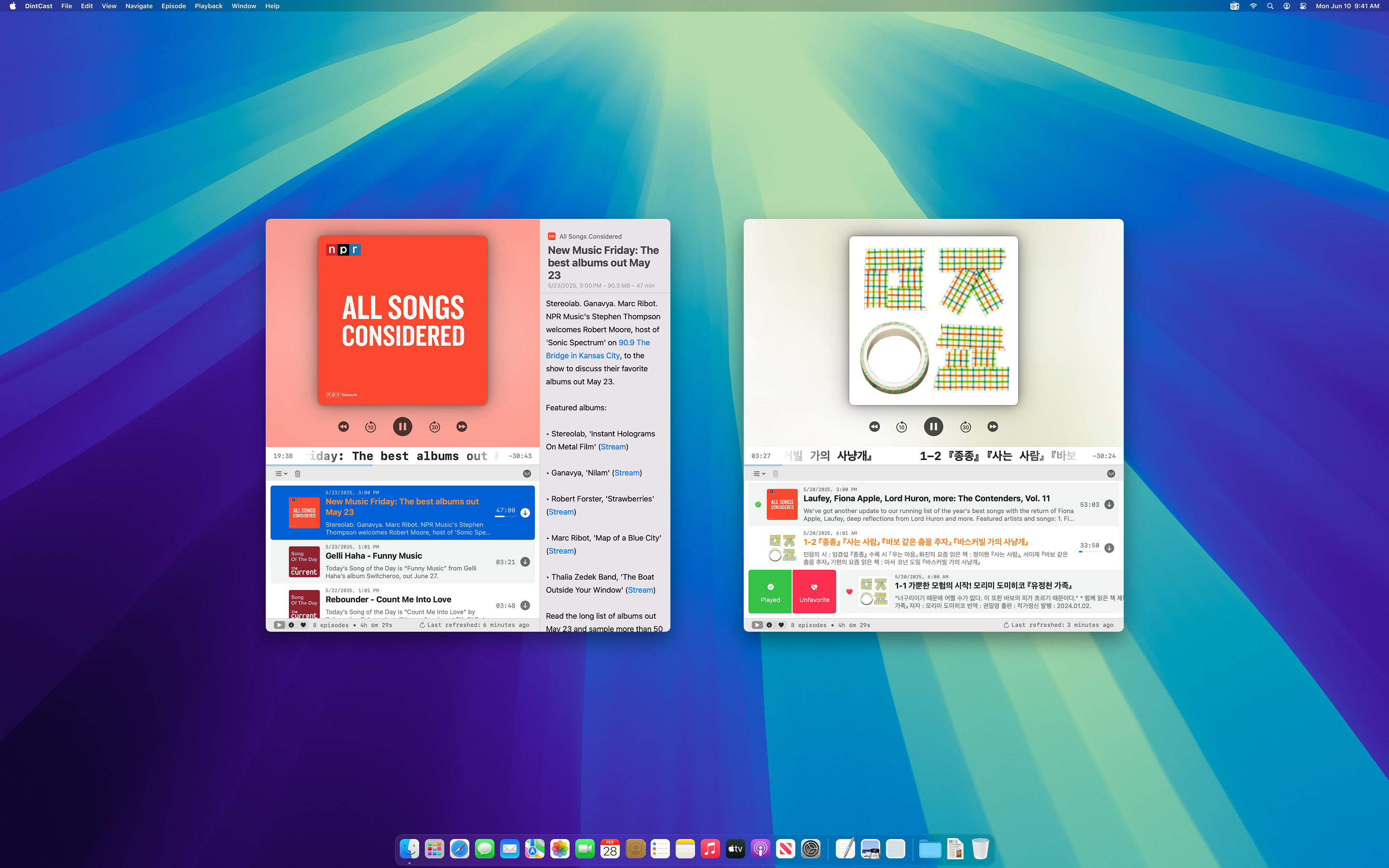Open the Window menu
1389x868 pixels.
point(244,6)
